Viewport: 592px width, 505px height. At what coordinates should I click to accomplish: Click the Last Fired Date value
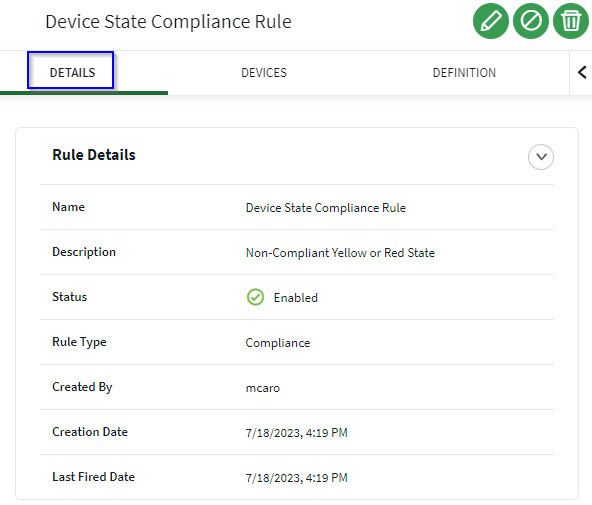tap(296, 477)
